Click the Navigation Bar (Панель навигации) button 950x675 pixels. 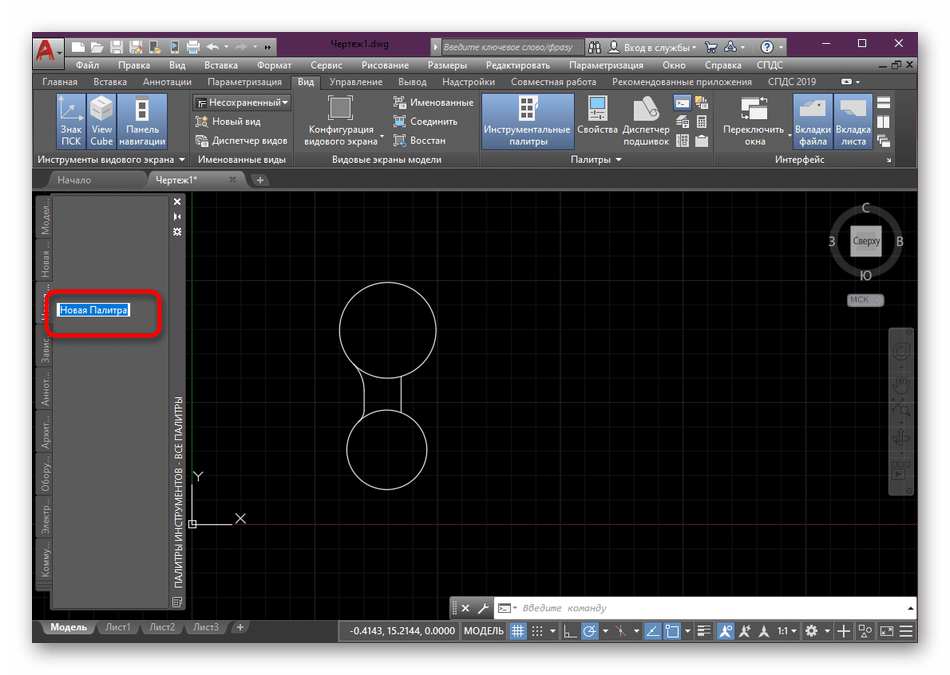pos(142,120)
